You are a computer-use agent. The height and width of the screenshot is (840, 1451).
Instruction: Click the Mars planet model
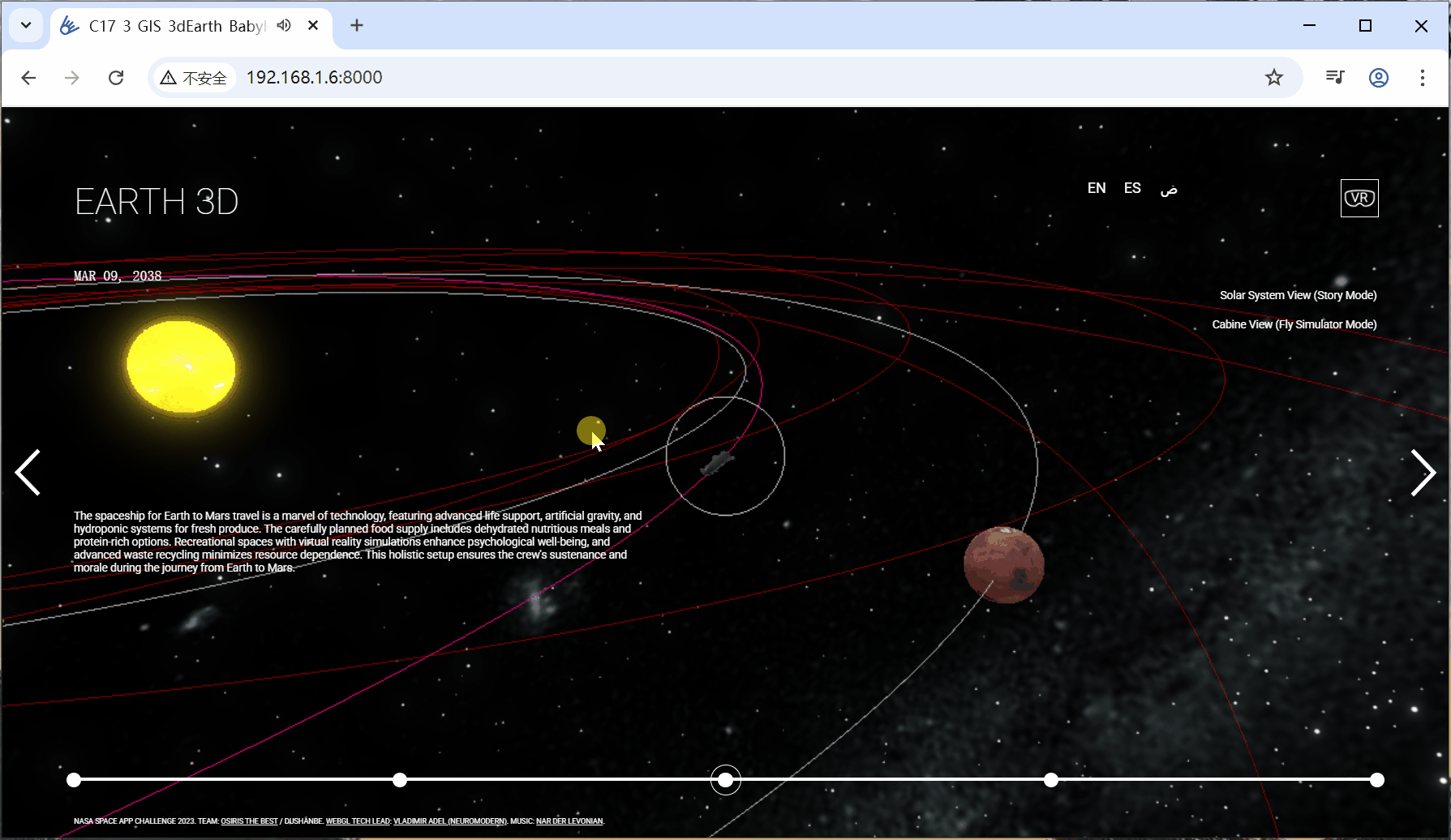[x=1004, y=565]
